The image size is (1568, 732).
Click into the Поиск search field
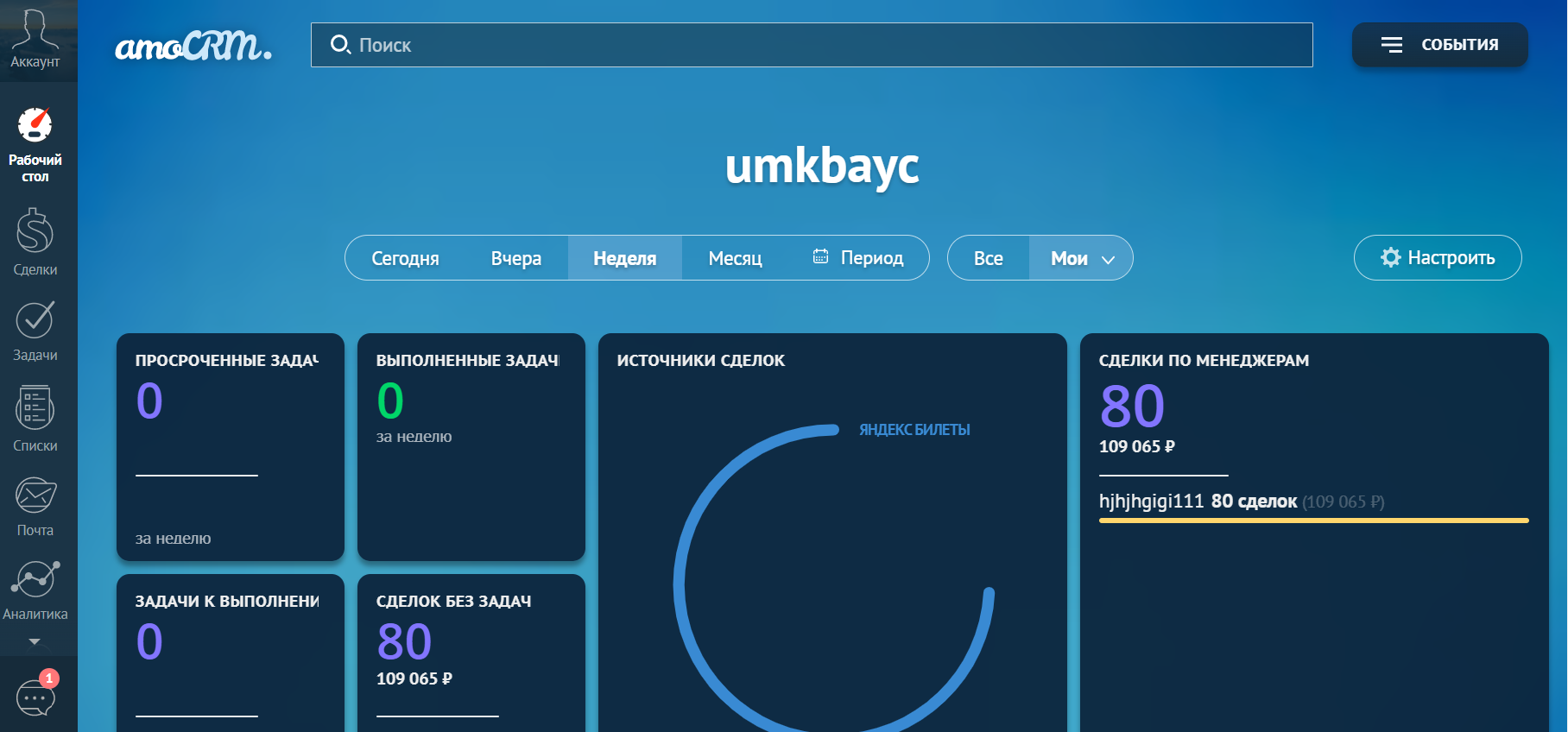[x=812, y=45]
